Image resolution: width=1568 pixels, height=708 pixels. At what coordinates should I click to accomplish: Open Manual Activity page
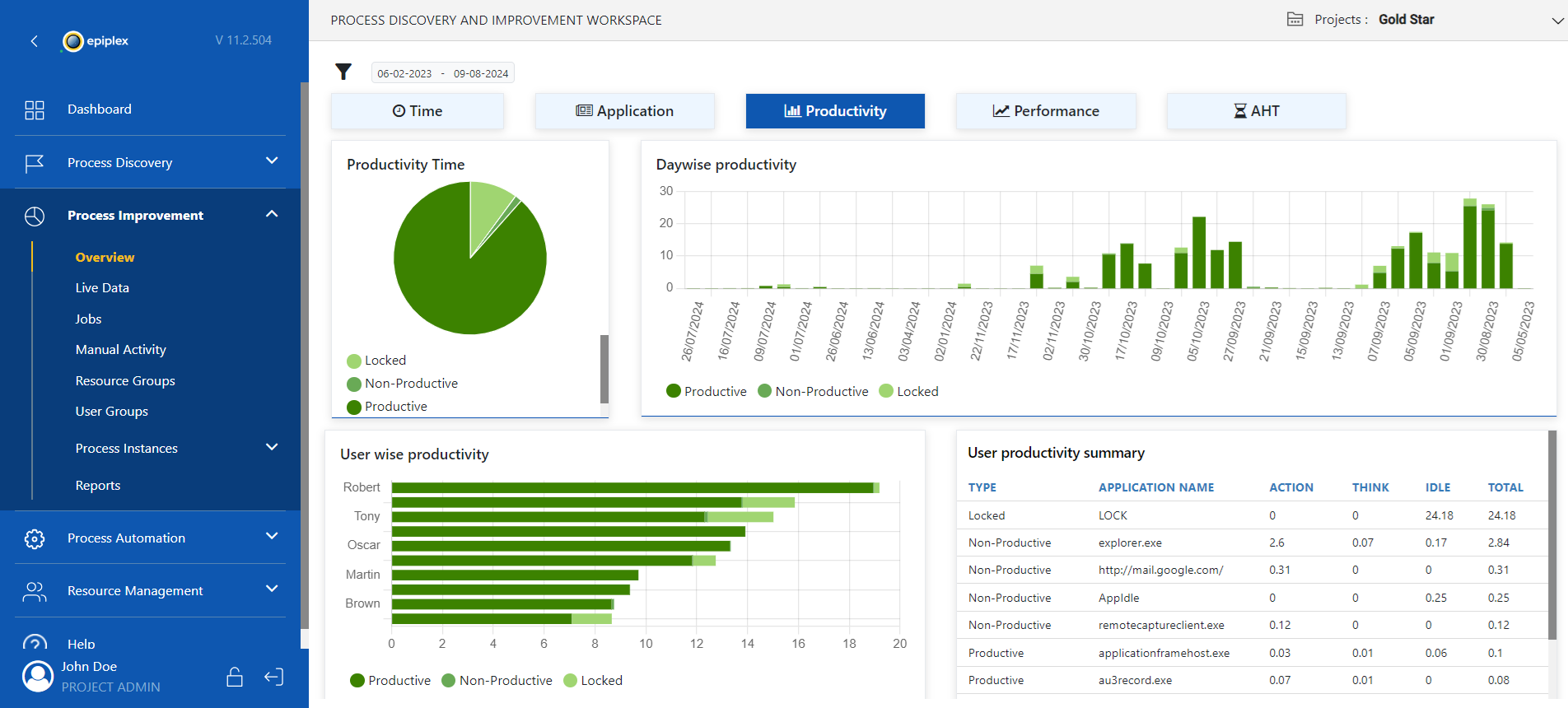pos(121,350)
